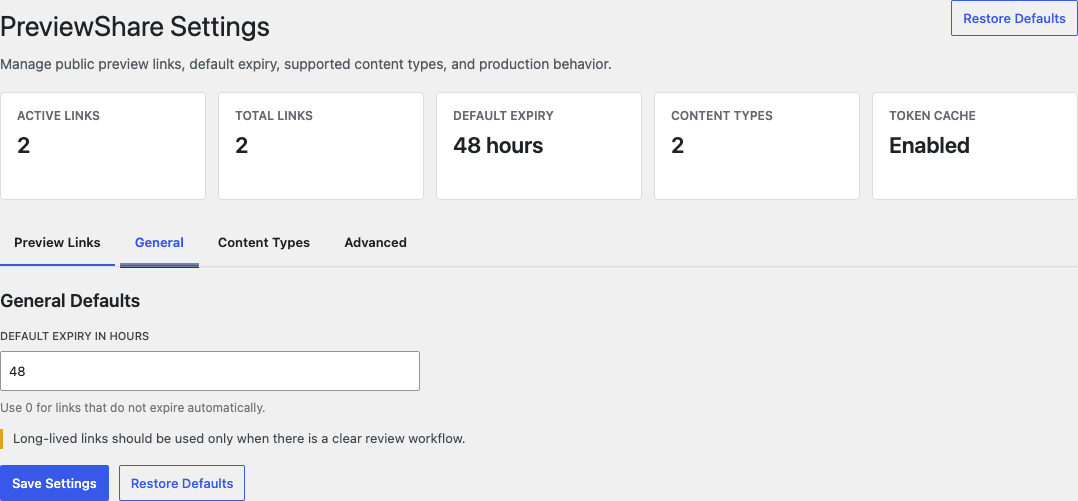Click the Content Types count card
Viewport: 1078px width, 501px height.
[x=757, y=146]
